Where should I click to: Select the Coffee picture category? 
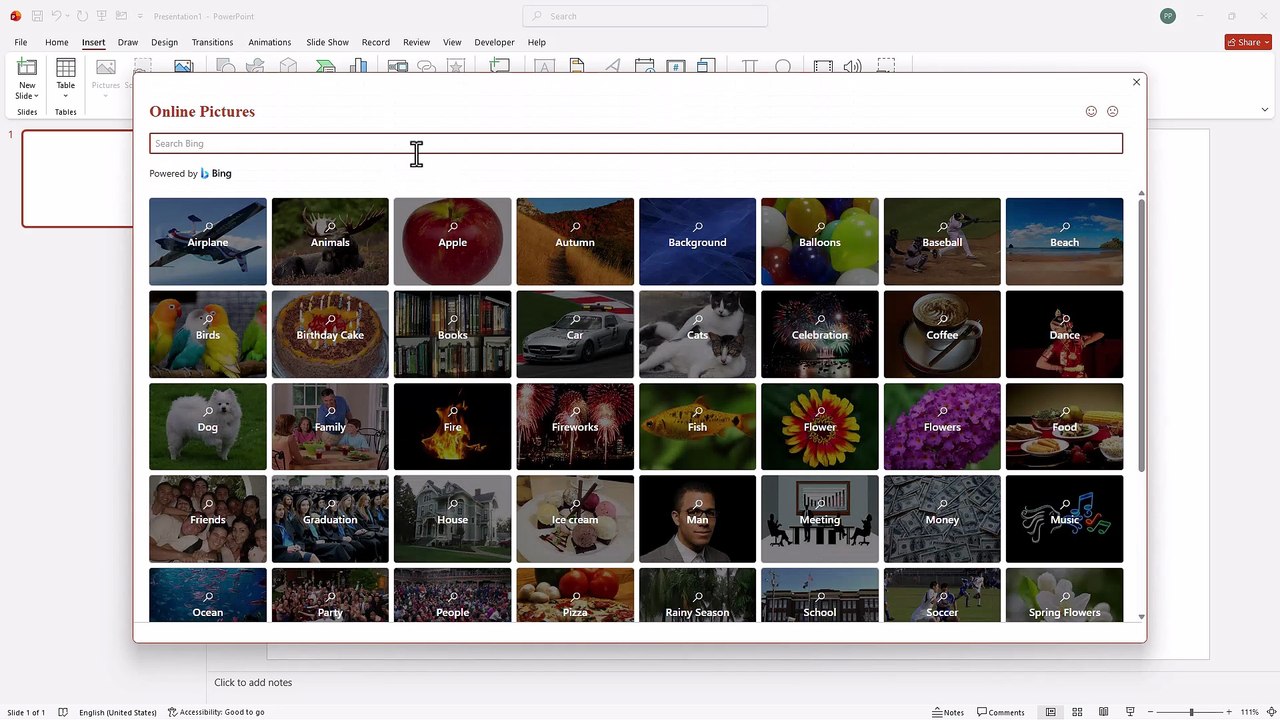942,334
